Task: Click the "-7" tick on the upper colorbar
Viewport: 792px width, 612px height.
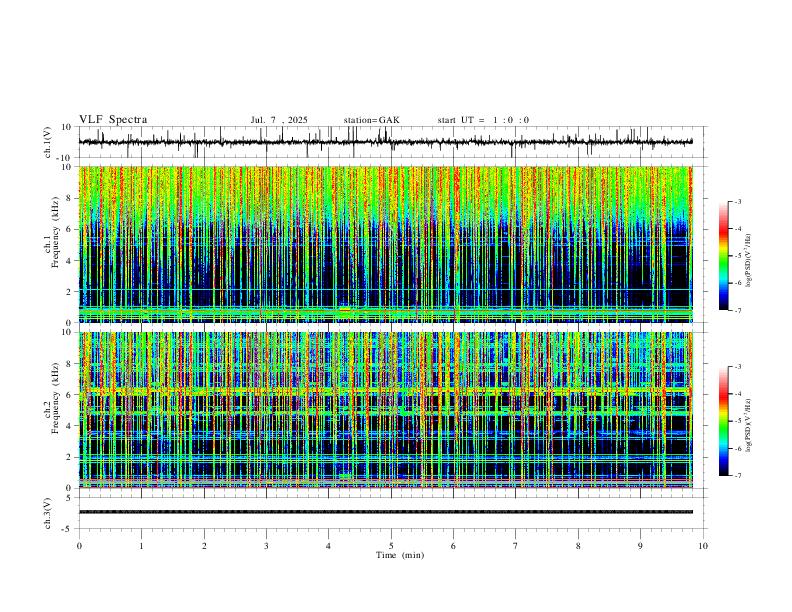Action: 738,310
